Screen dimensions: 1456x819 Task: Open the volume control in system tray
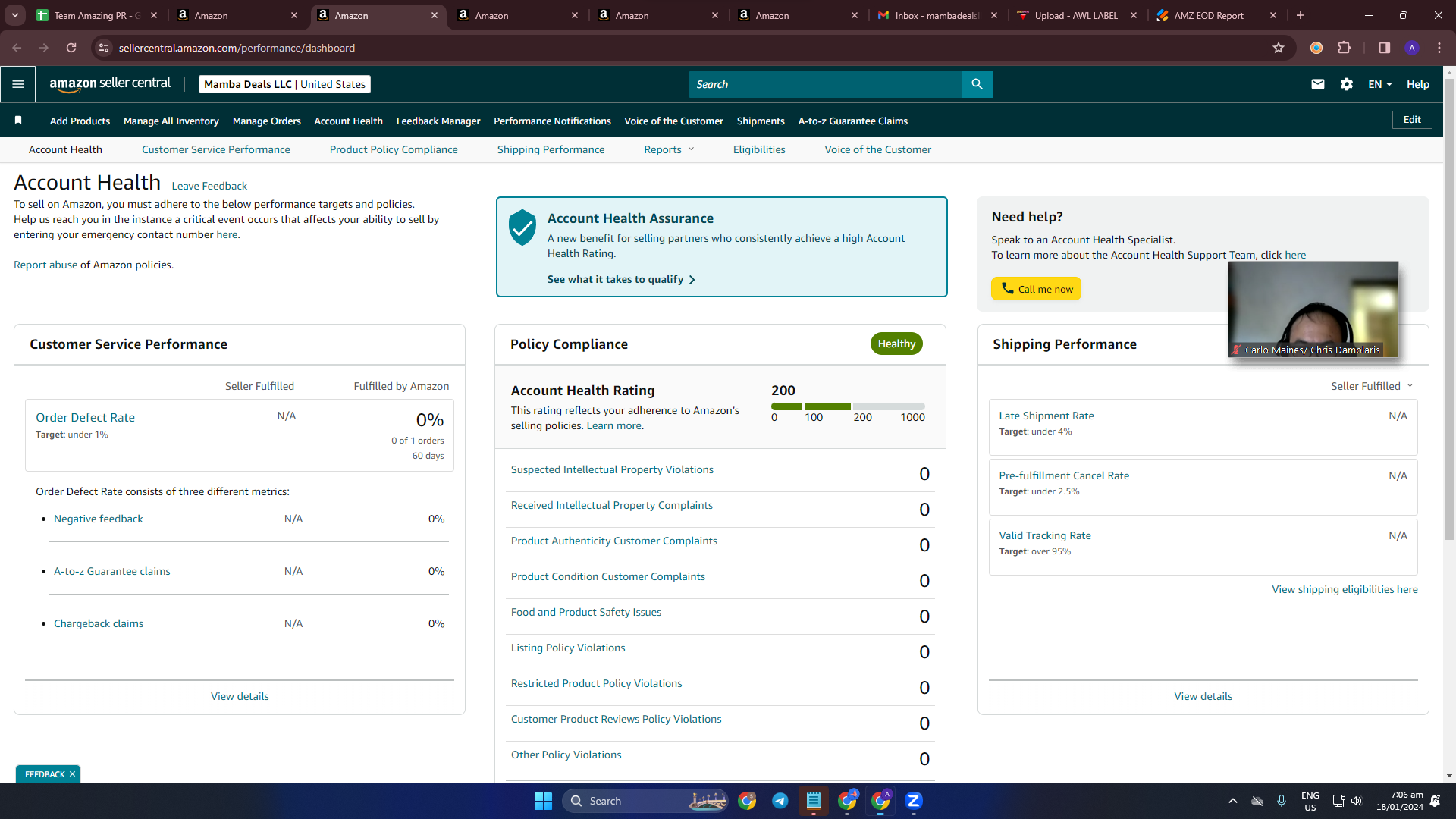click(1357, 801)
